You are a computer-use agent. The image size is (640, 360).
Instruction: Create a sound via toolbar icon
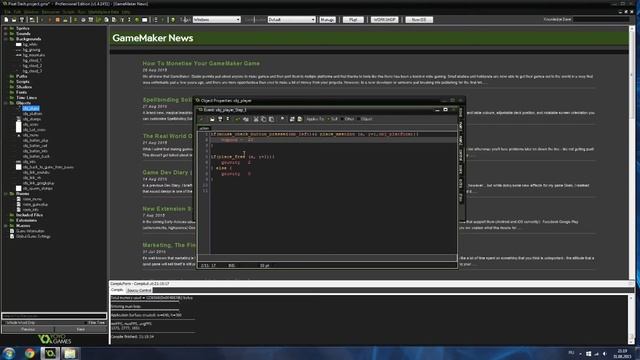tap(83, 20)
